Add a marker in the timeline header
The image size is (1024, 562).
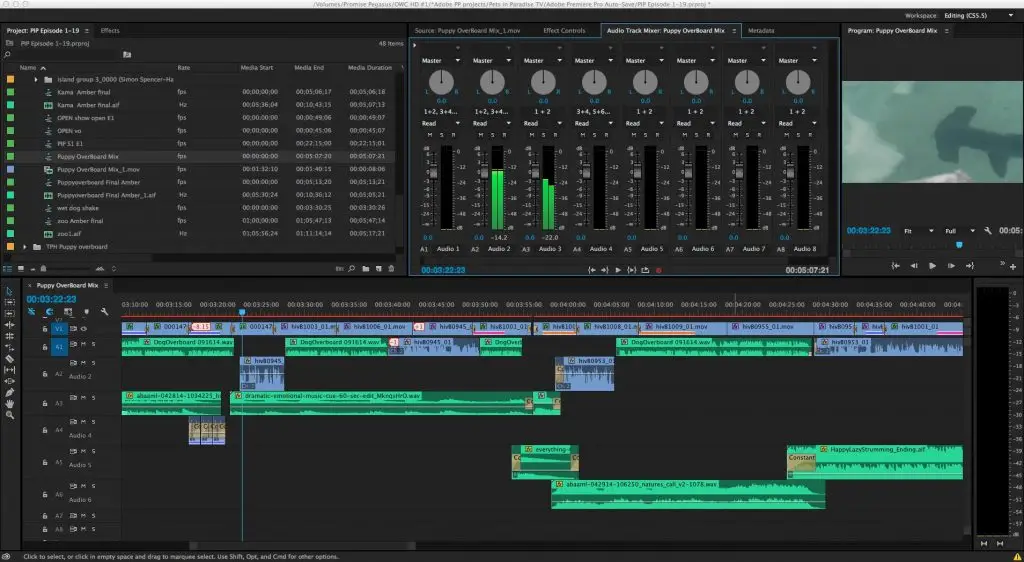(x=86, y=312)
